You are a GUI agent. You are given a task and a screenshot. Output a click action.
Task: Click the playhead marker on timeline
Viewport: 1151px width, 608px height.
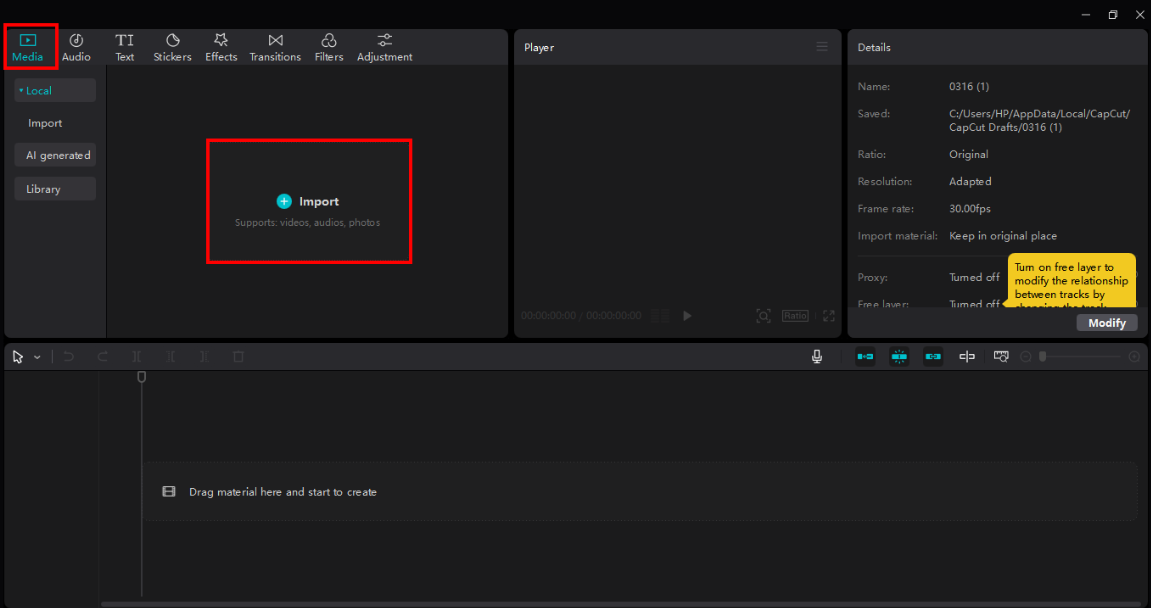pos(142,377)
